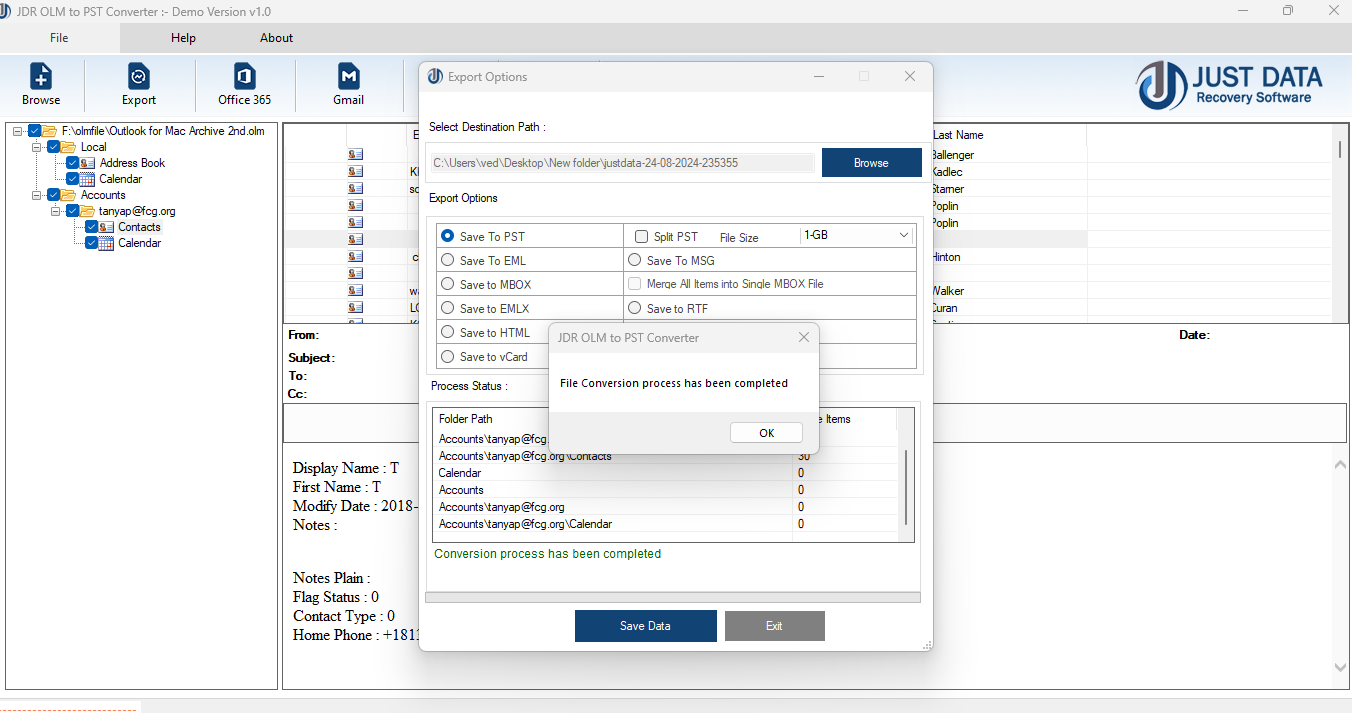Click the 'Accounts\tanyap@fcg.org\Calendar' status row
The width and height of the screenshot is (1352, 713).
coord(667,524)
